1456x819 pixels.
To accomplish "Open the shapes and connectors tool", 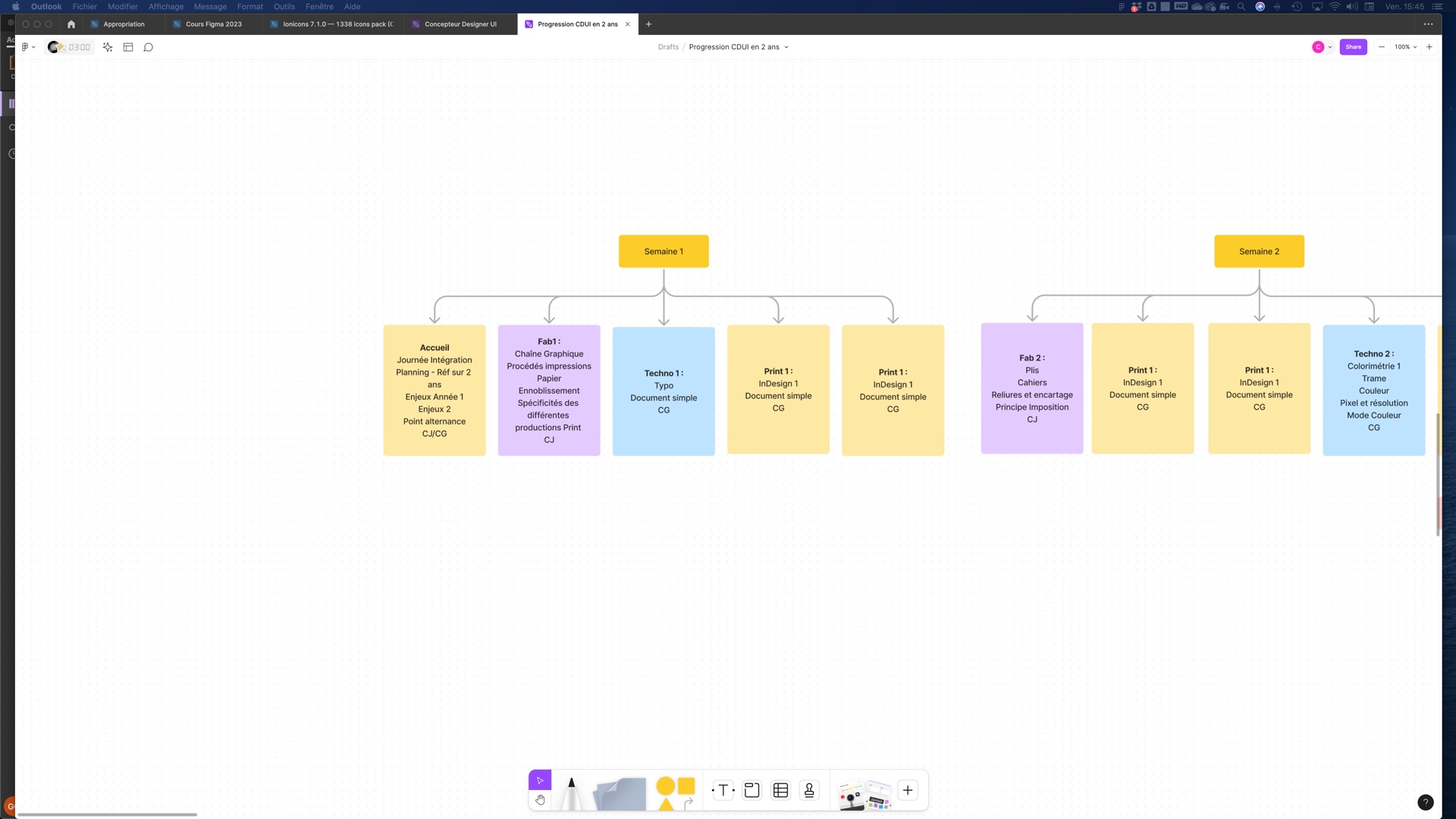I will 675,792.
